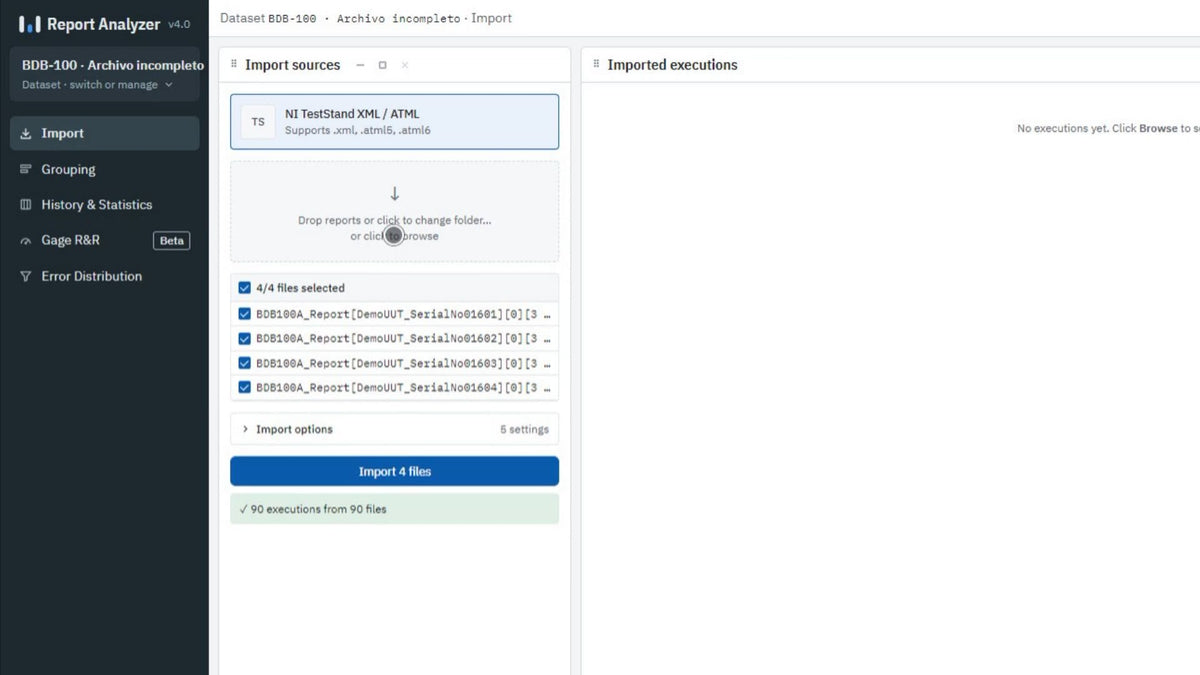Click the Report Analyzer logo icon

point(30,24)
